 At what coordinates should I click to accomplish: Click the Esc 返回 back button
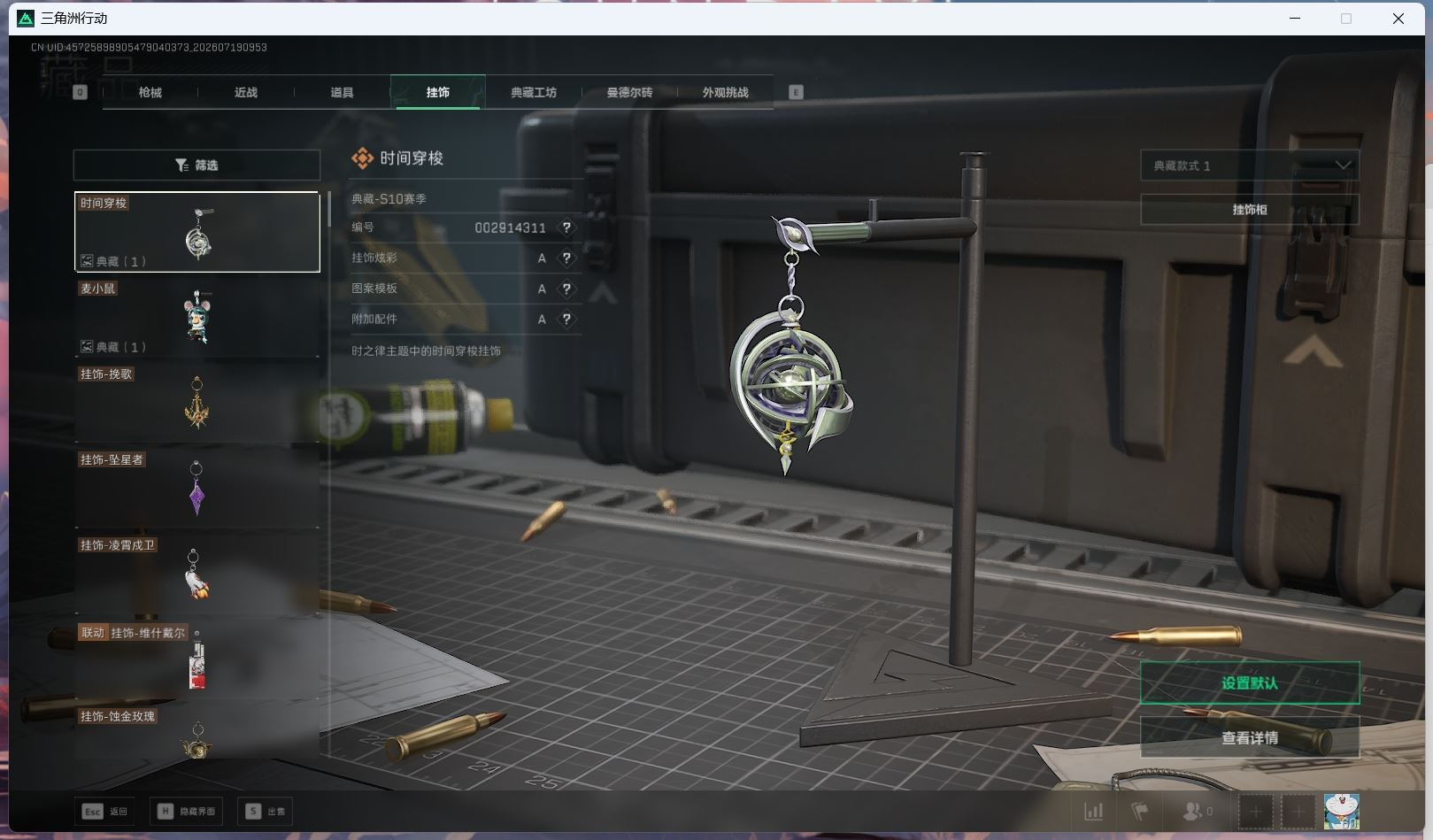[105, 811]
